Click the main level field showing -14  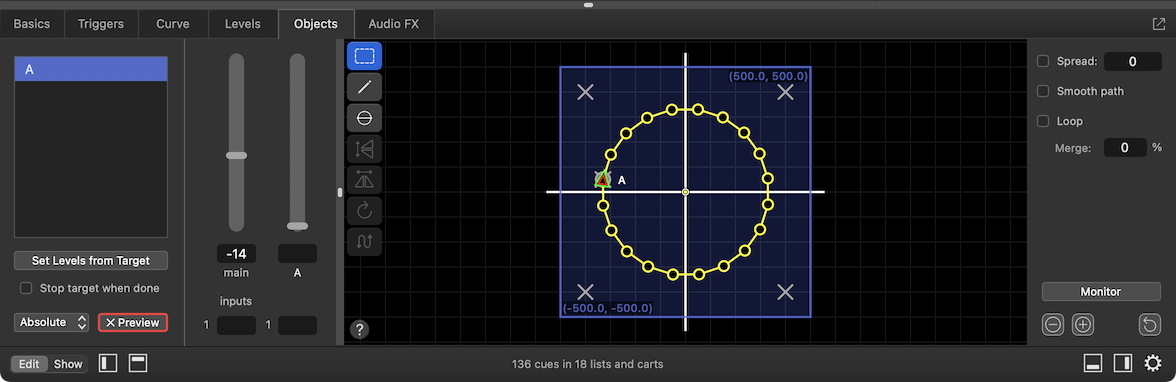(236, 254)
